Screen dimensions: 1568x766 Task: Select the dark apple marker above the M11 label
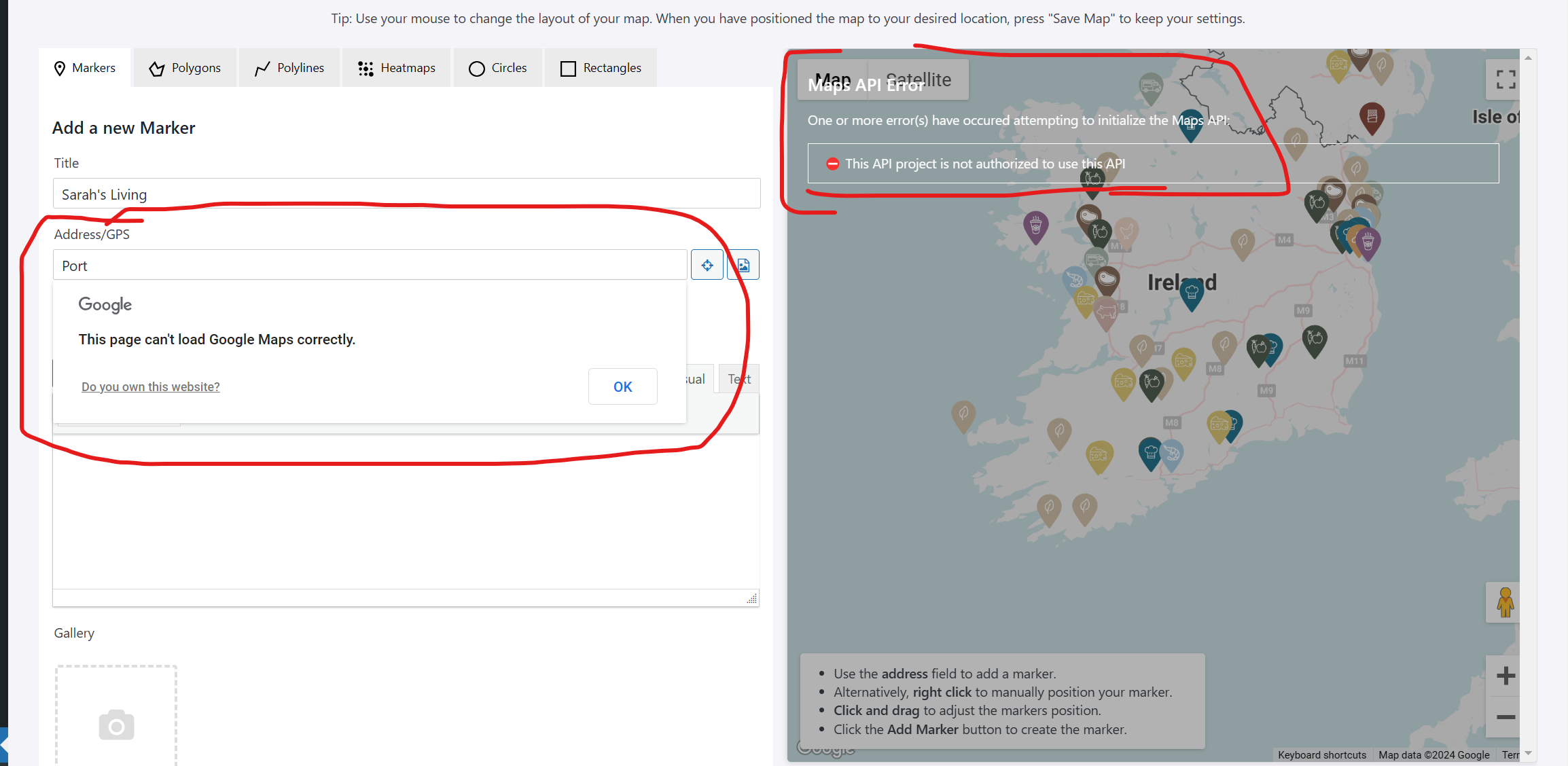click(x=1315, y=341)
